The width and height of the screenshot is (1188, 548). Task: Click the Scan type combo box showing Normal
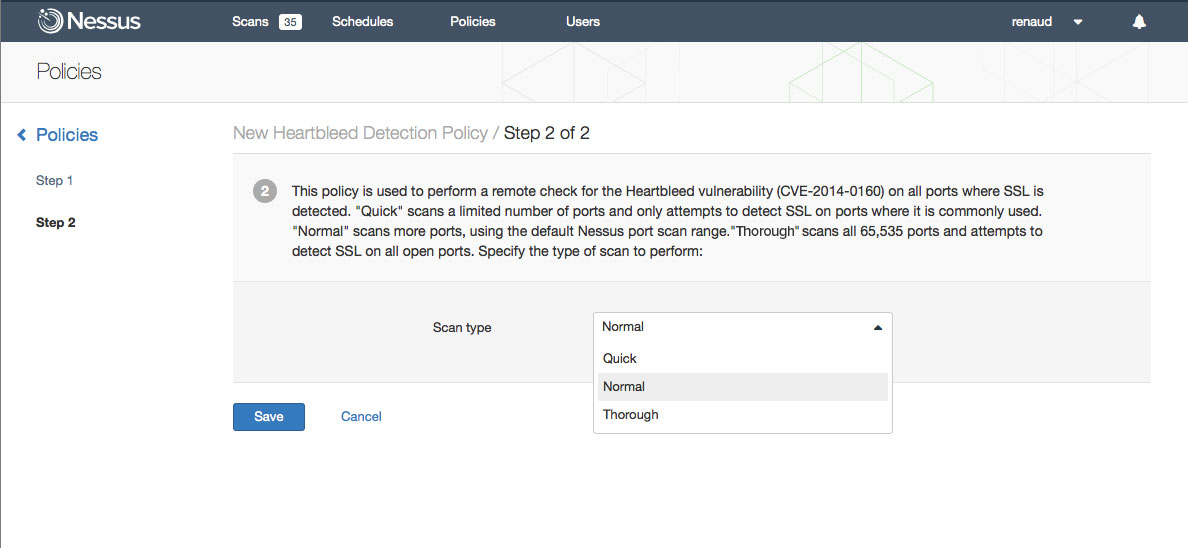coord(742,327)
